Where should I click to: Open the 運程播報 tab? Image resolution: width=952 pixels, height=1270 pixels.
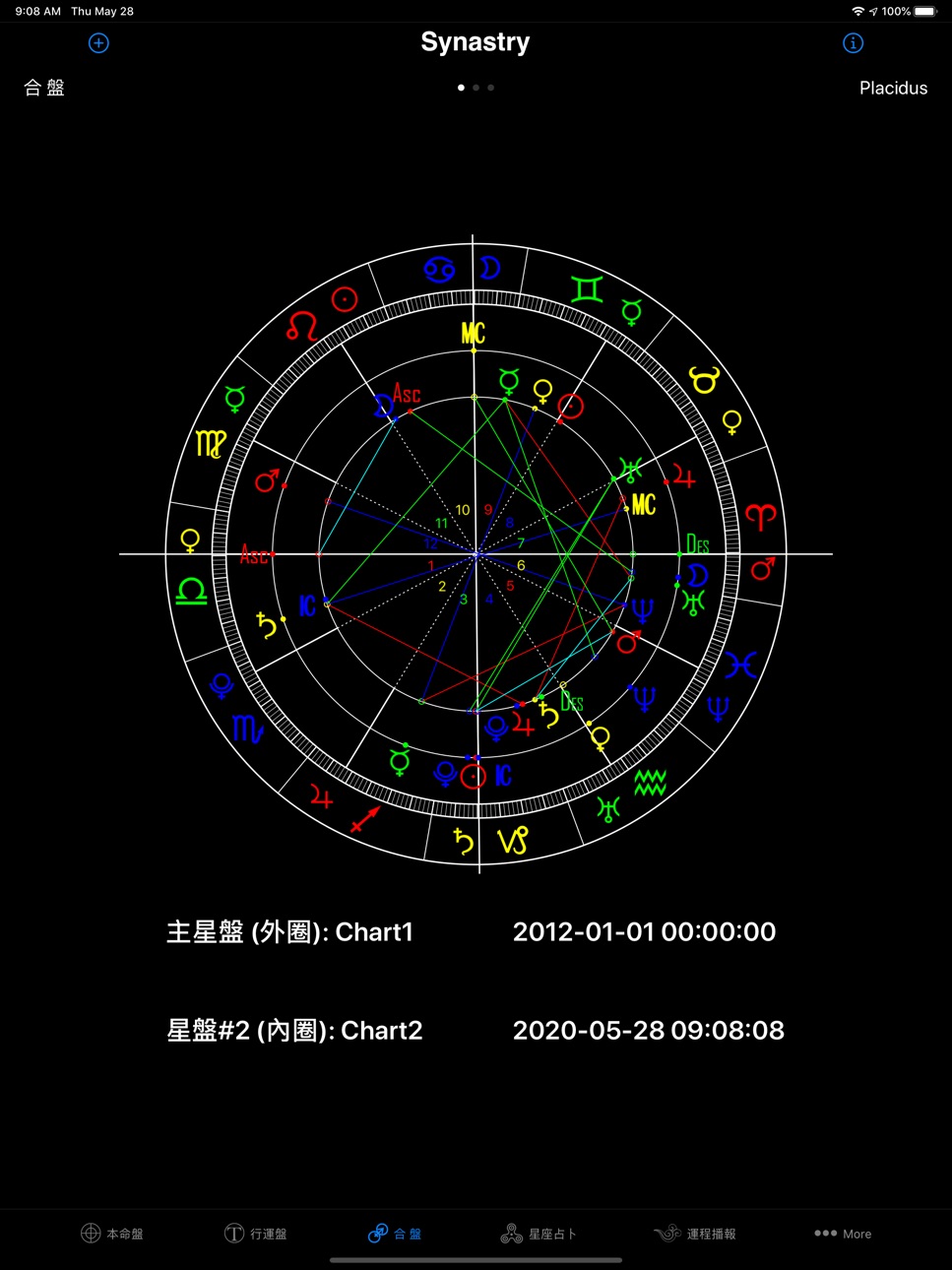(x=695, y=1234)
